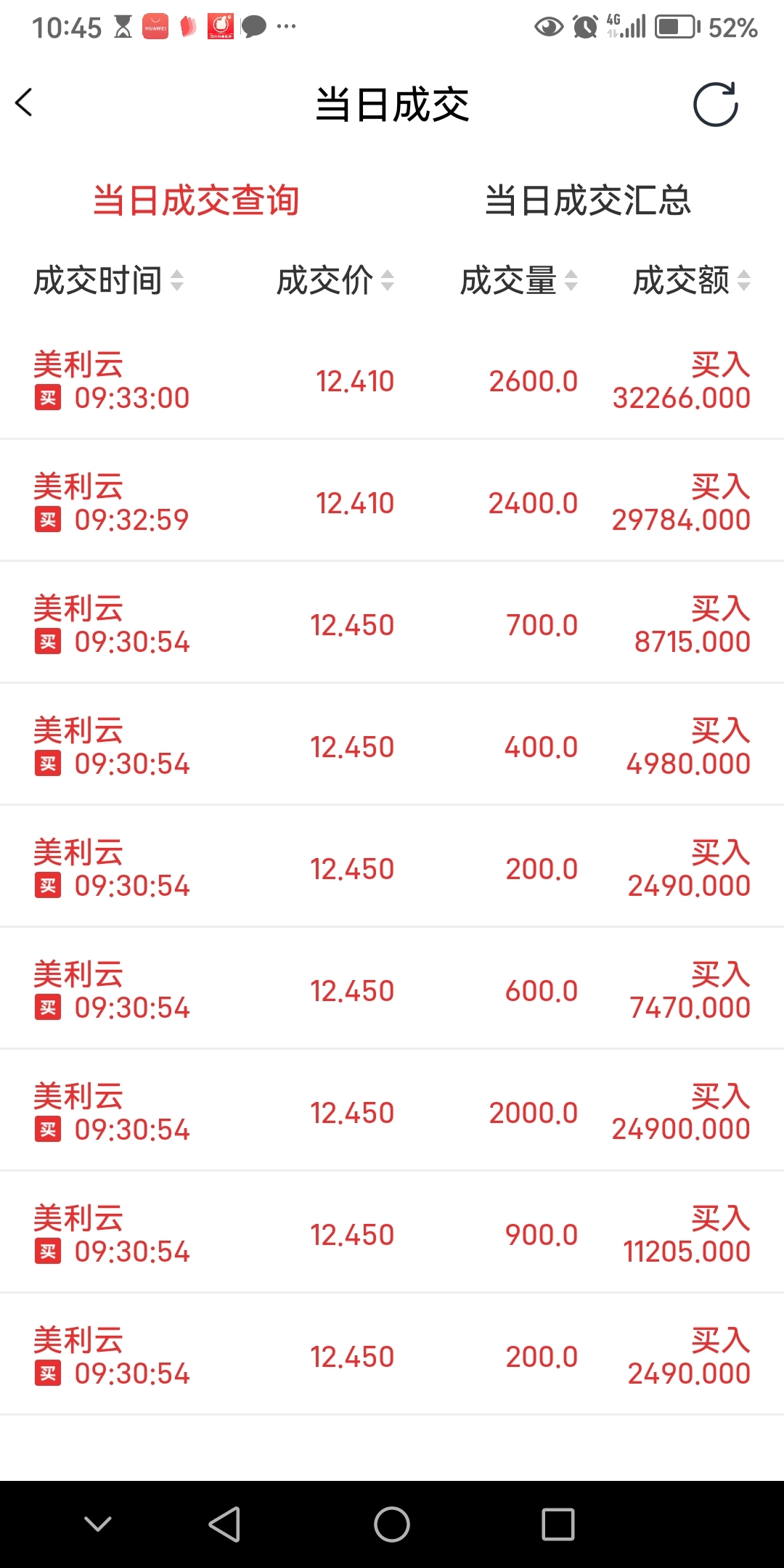Tap the buy badge beside 09:33:00
Viewport: 784px width, 1568px height.
click(x=48, y=398)
